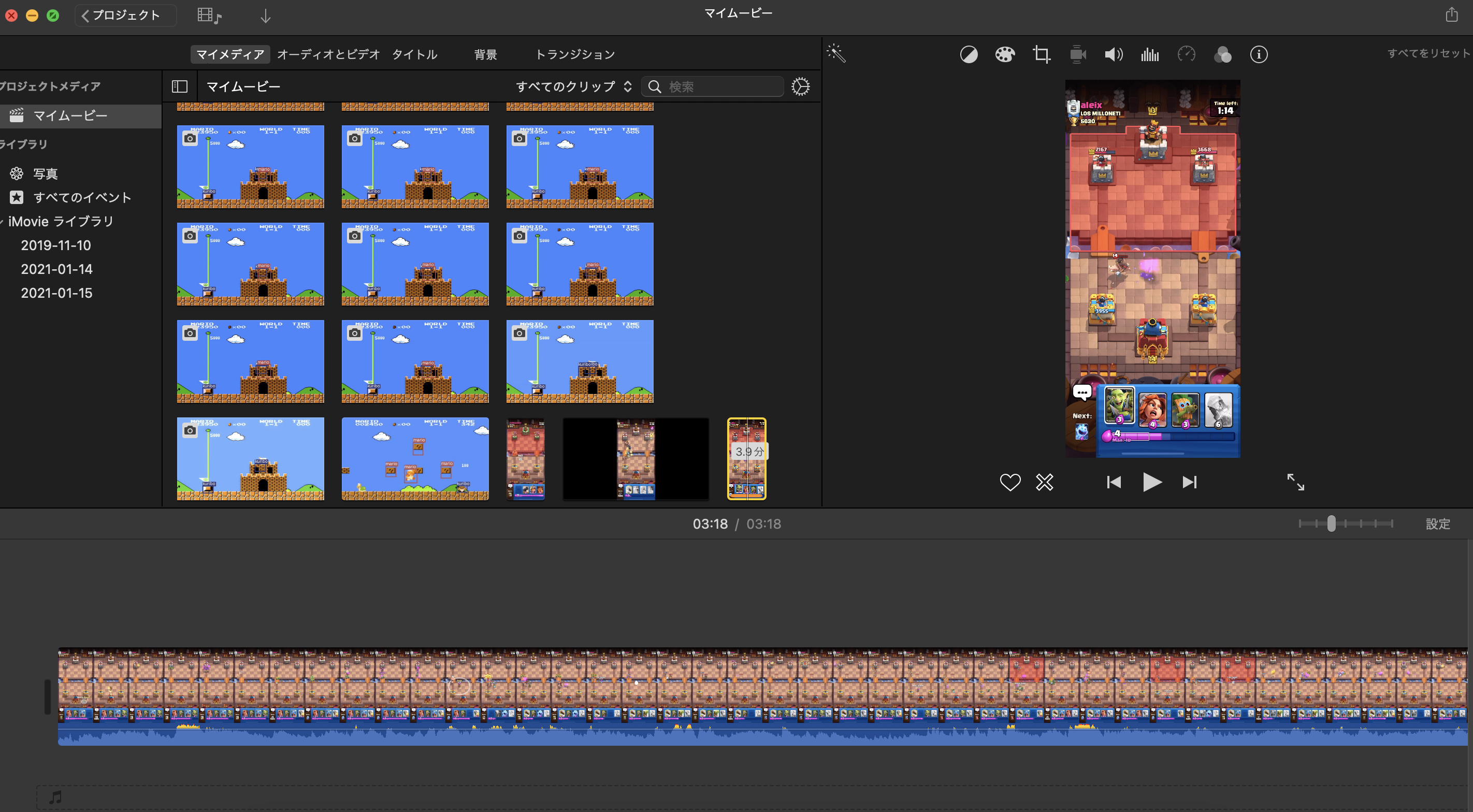The image size is (1473, 812).
Task: Open the speed adjustment gauge
Action: tap(1187, 55)
